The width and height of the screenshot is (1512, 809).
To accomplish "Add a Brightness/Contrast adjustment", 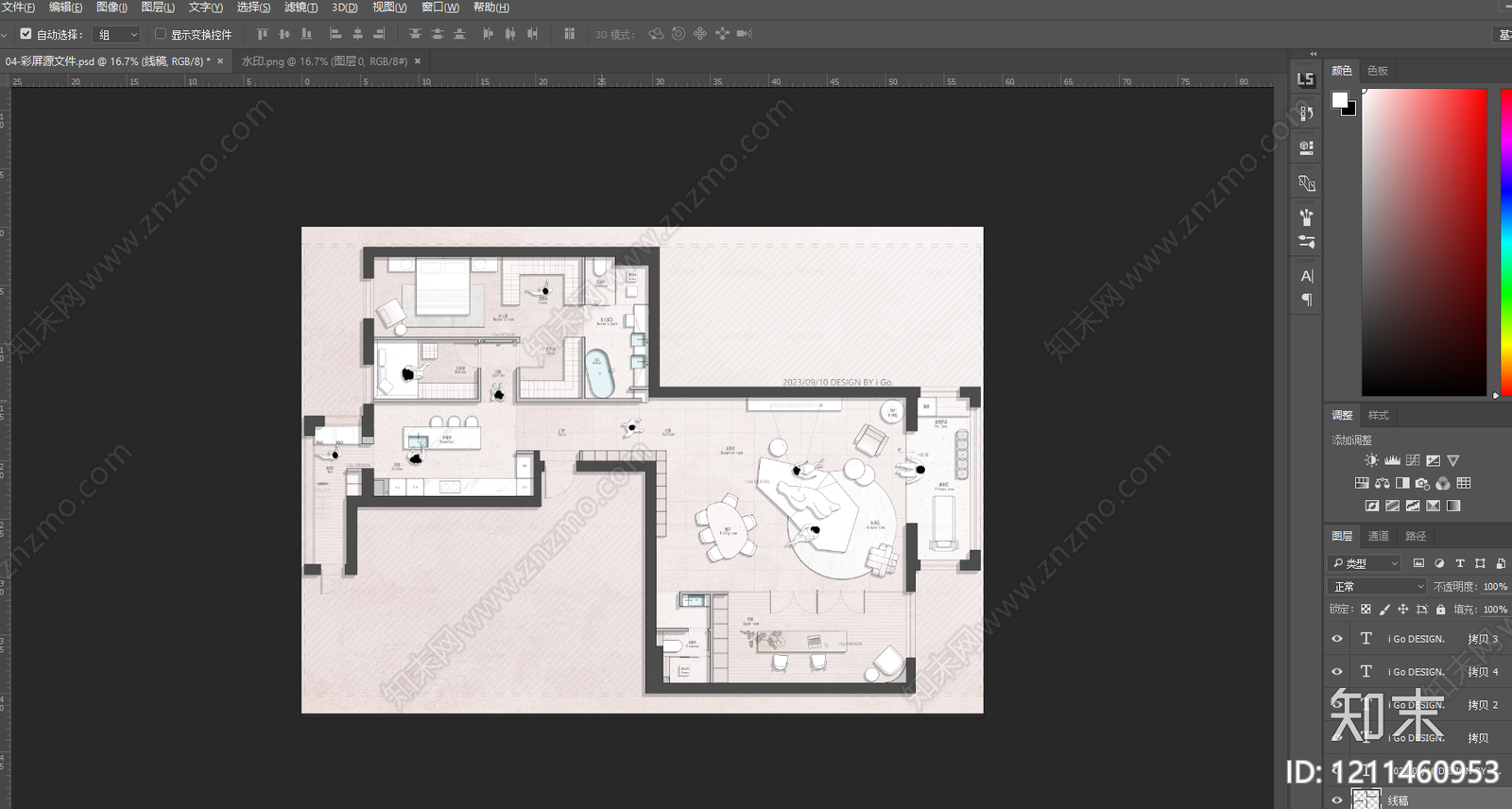I will (x=1371, y=460).
